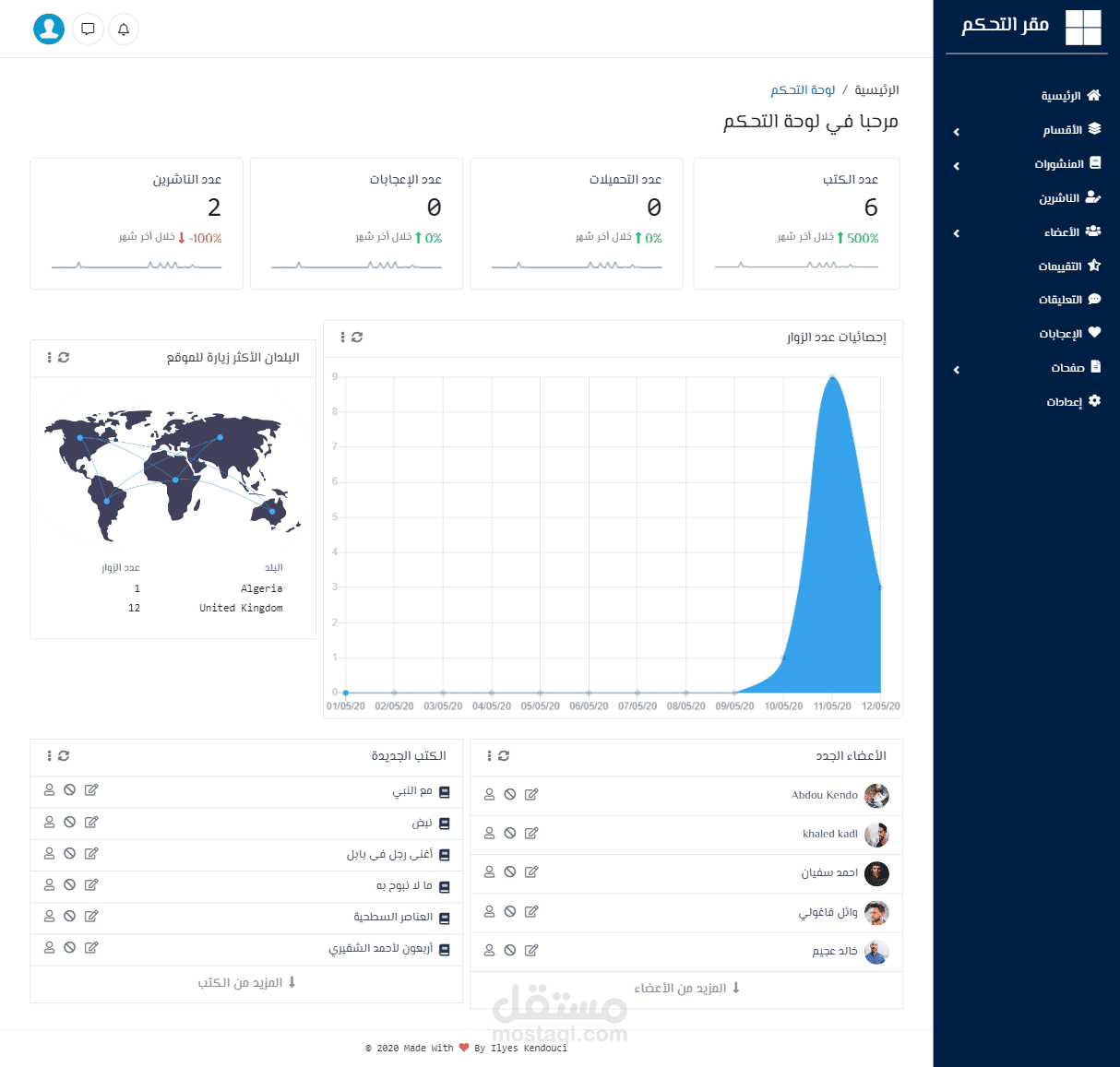The height and width of the screenshot is (1067, 1120).
Task: Open التعليقات in the sidebar
Action: coord(1069,300)
